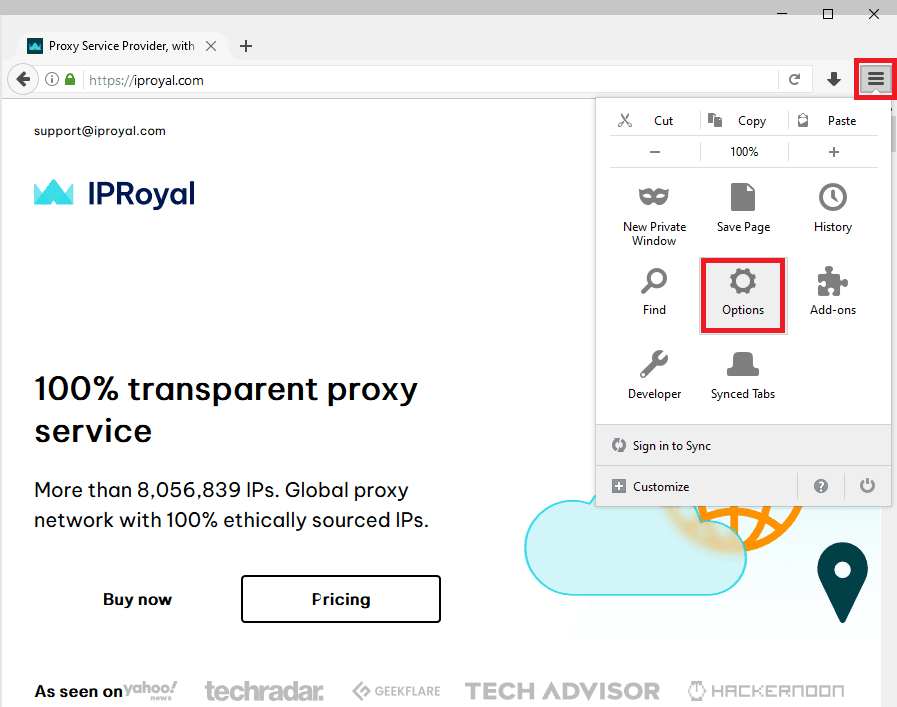
Task: Click the techradar logo
Action: (264, 691)
